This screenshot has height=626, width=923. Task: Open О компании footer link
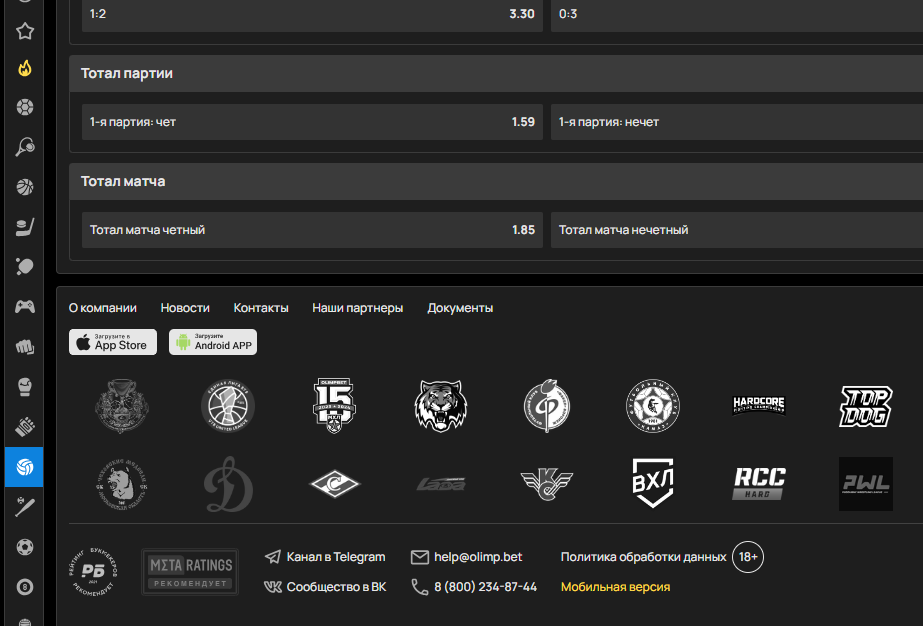[x=102, y=308]
